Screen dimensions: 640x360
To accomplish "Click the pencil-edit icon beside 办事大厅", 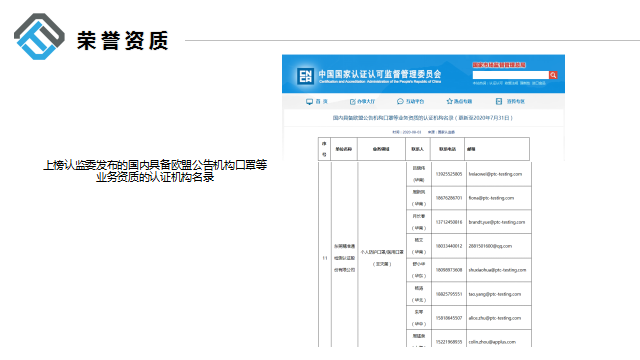I will (353, 101).
